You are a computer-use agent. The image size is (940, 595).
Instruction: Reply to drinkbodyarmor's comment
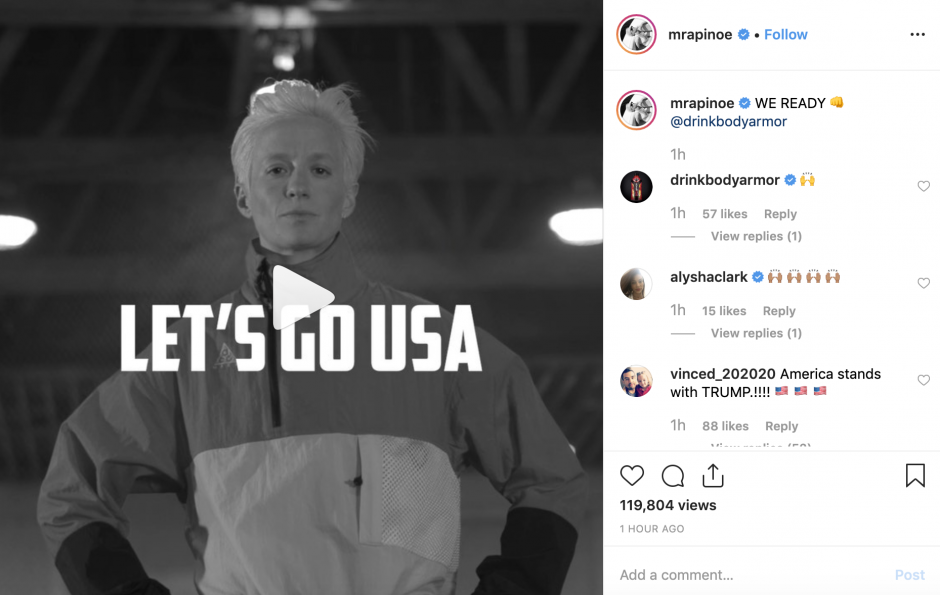pos(780,214)
